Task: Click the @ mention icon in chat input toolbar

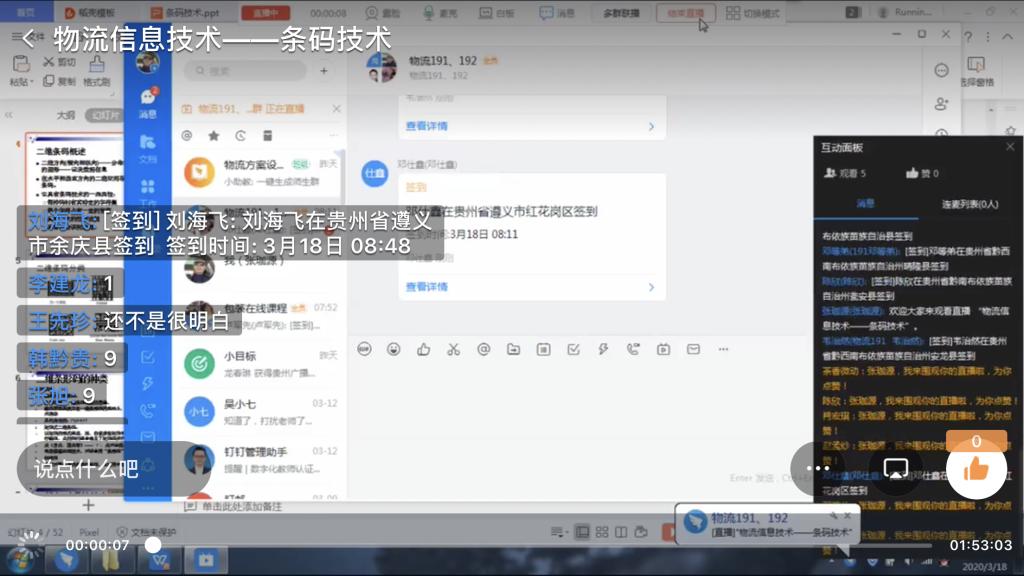Action: tap(483, 349)
